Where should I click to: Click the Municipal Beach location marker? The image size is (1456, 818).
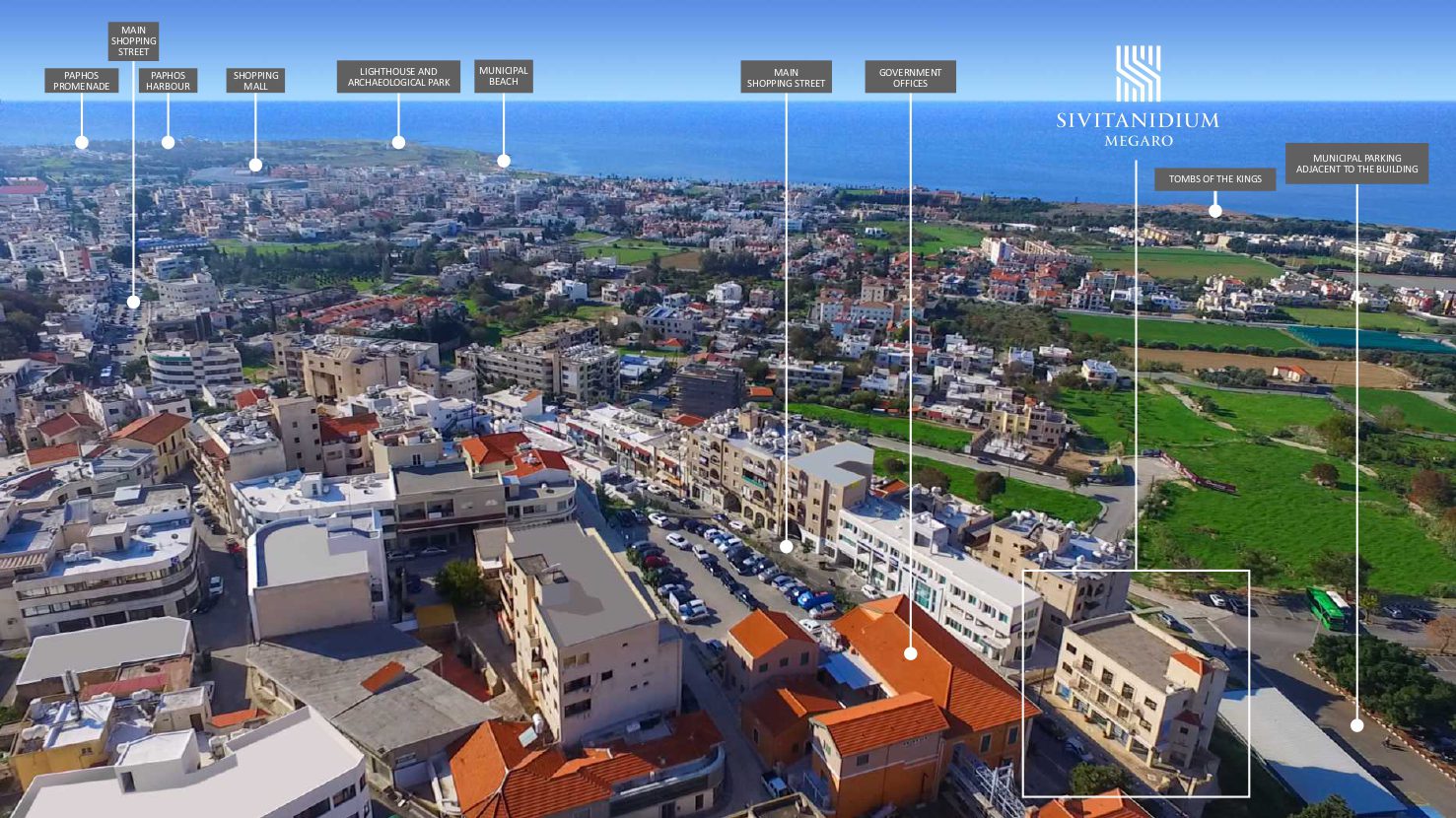(x=504, y=159)
